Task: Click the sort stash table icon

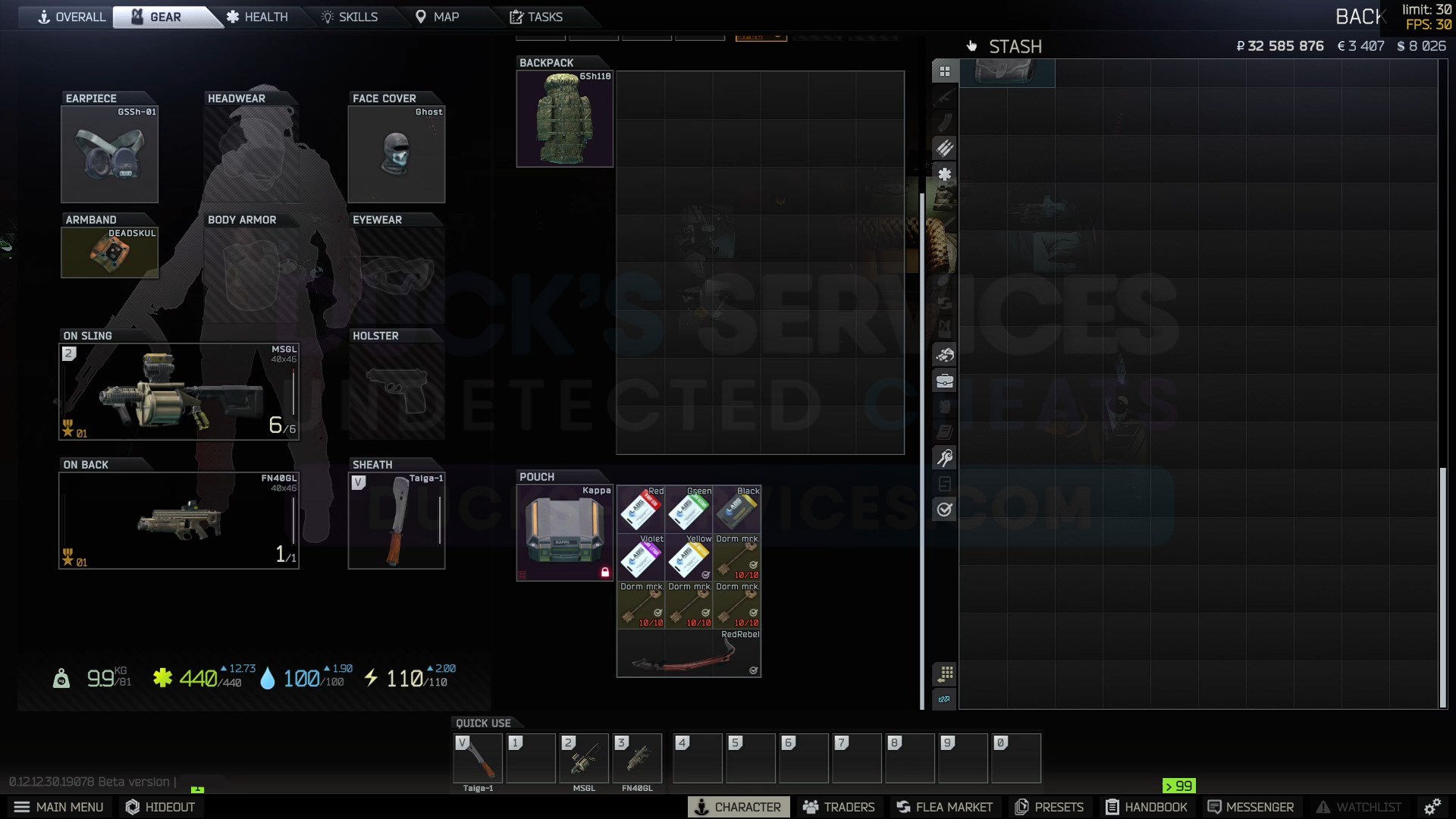Action: (945, 673)
